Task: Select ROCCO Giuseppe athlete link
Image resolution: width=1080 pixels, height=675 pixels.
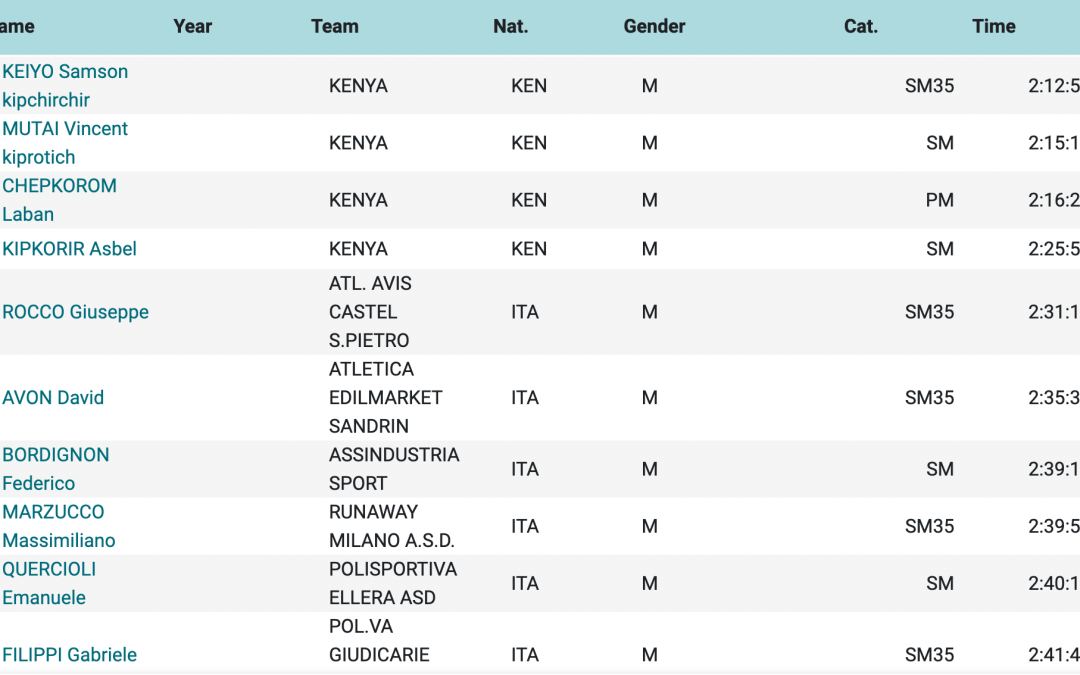Action: pyautogui.click(x=75, y=312)
